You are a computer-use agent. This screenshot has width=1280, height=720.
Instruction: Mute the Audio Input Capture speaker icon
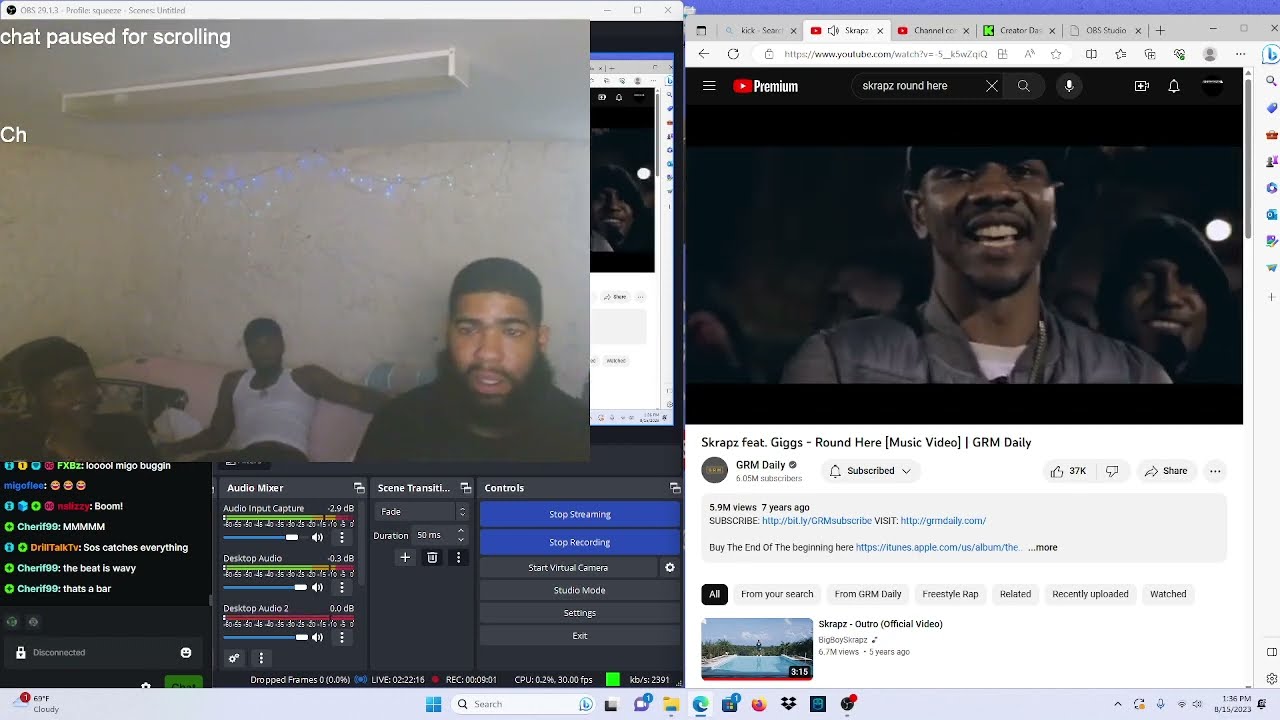coord(318,537)
